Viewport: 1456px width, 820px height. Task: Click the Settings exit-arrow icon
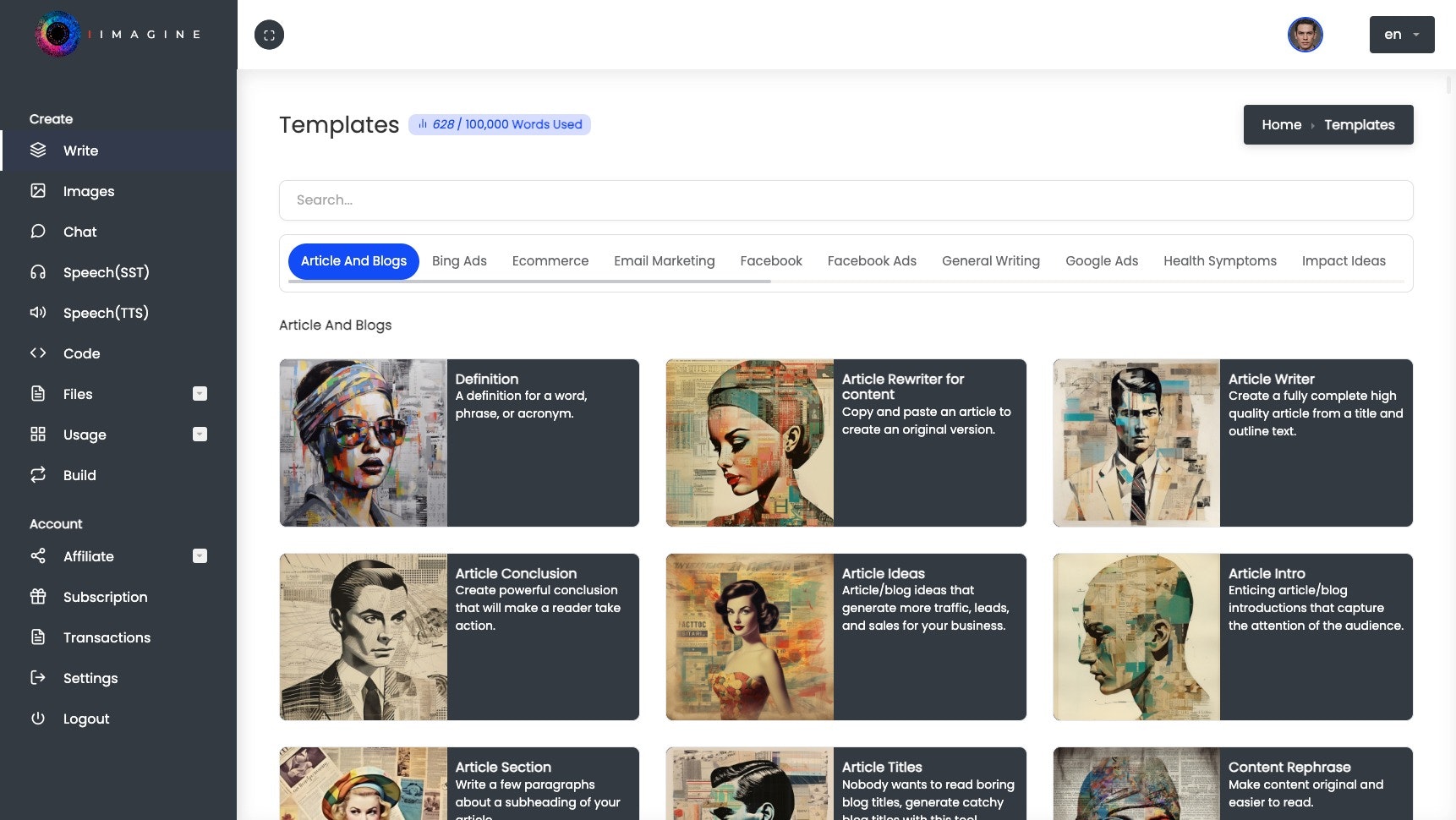pyautogui.click(x=38, y=678)
